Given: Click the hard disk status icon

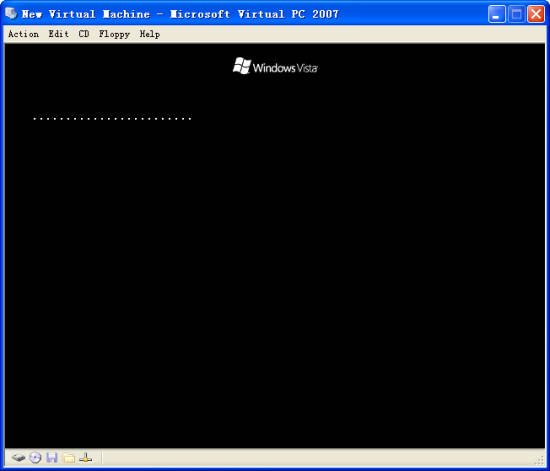Looking at the screenshot, I should pos(18,458).
